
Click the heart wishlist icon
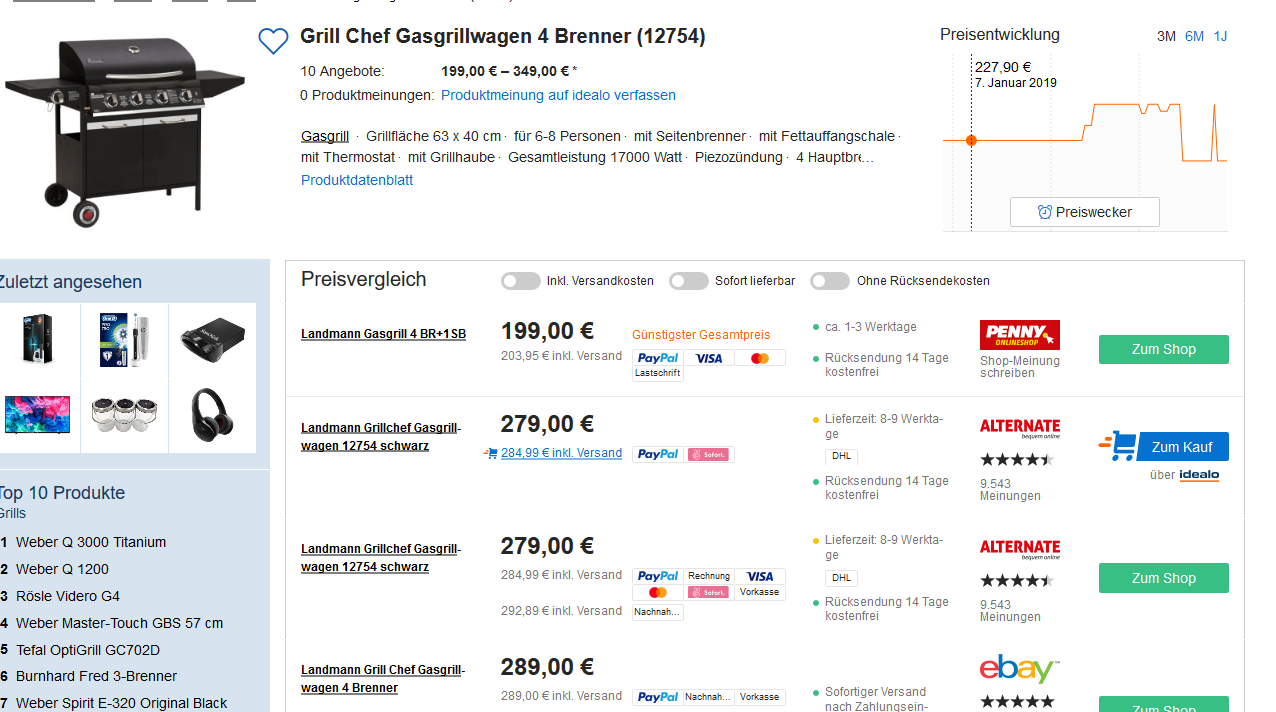tap(273, 41)
